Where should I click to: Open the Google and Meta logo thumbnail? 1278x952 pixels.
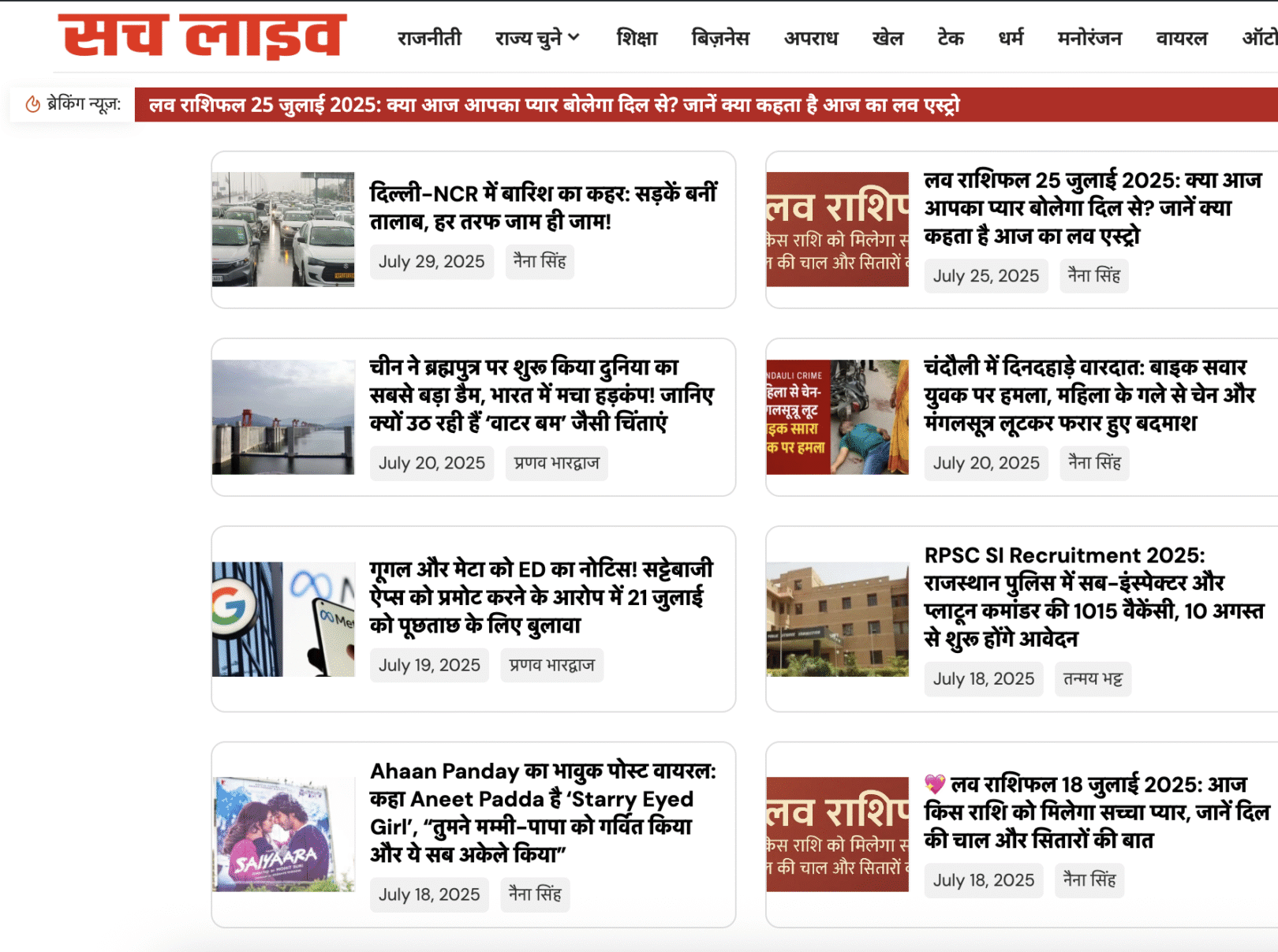(x=283, y=619)
